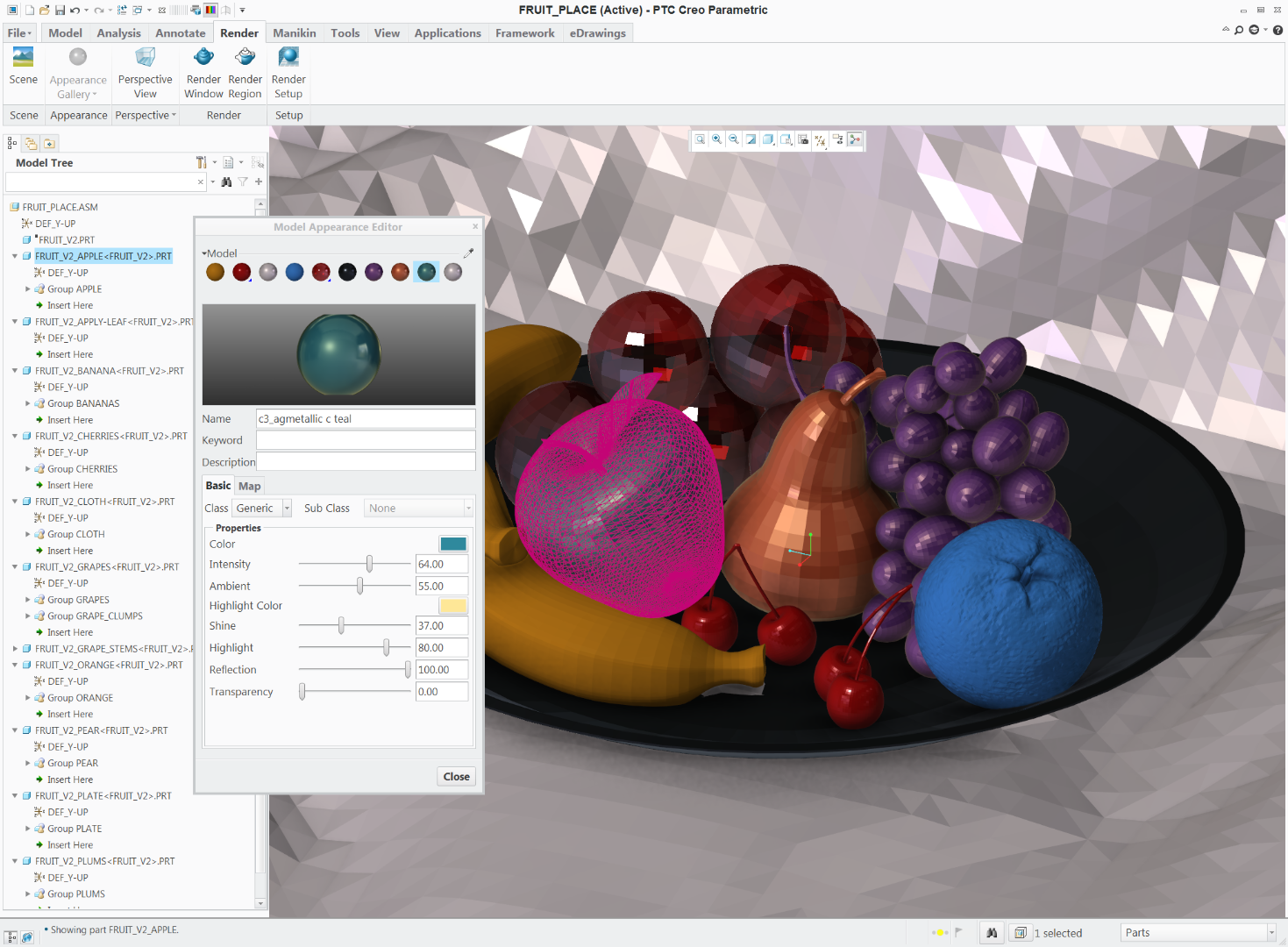Viewport: 1288px width, 947px height.
Task: Click the binoculars find icon in Model Tree
Action: (227, 182)
